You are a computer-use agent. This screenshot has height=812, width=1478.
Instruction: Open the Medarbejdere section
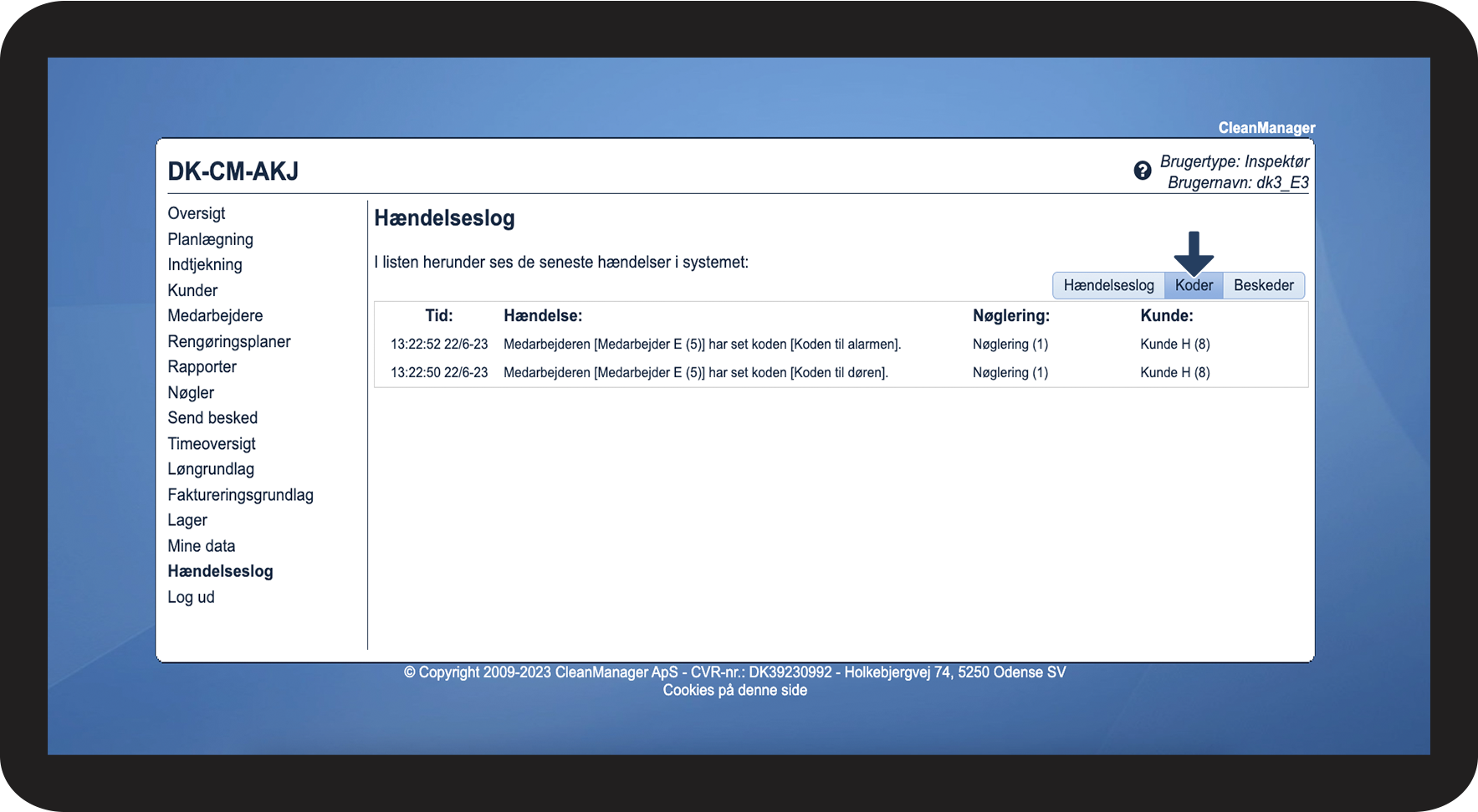tap(215, 315)
